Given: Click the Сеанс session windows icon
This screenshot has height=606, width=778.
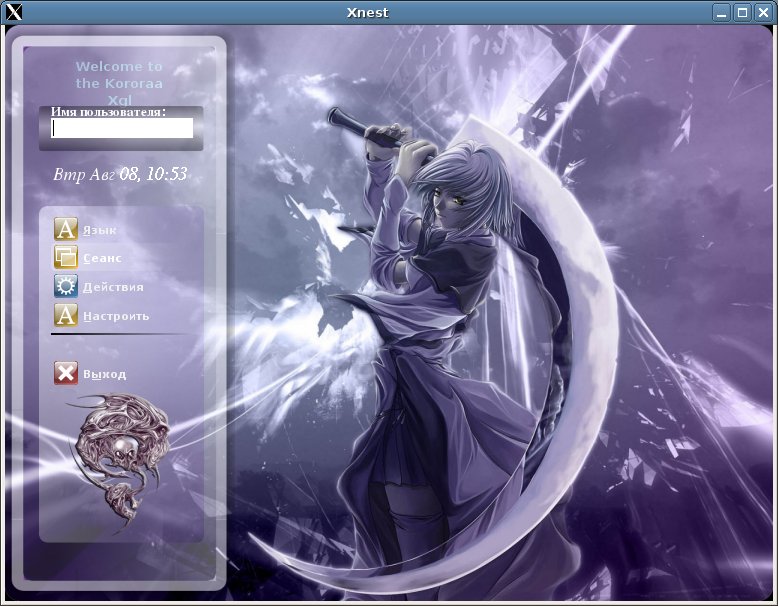Looking at the screenshot, I should [65, 257].
